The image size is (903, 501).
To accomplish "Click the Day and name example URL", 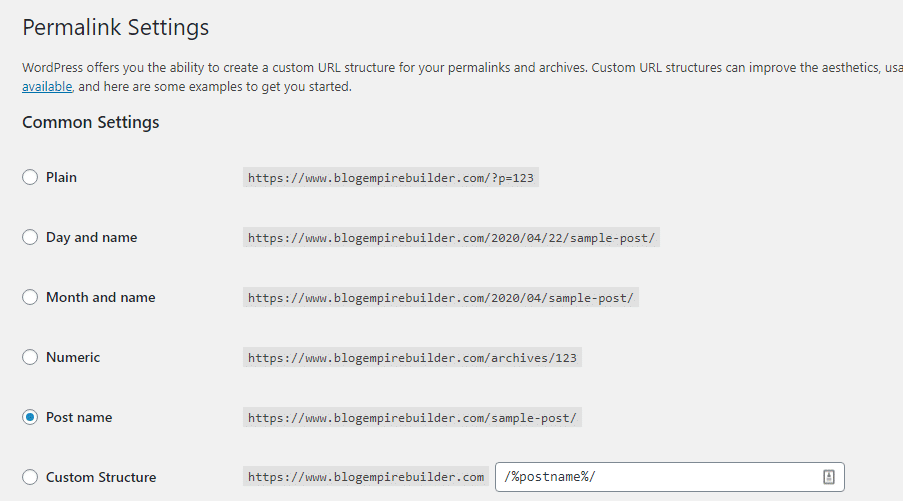I will coord(451,238).
